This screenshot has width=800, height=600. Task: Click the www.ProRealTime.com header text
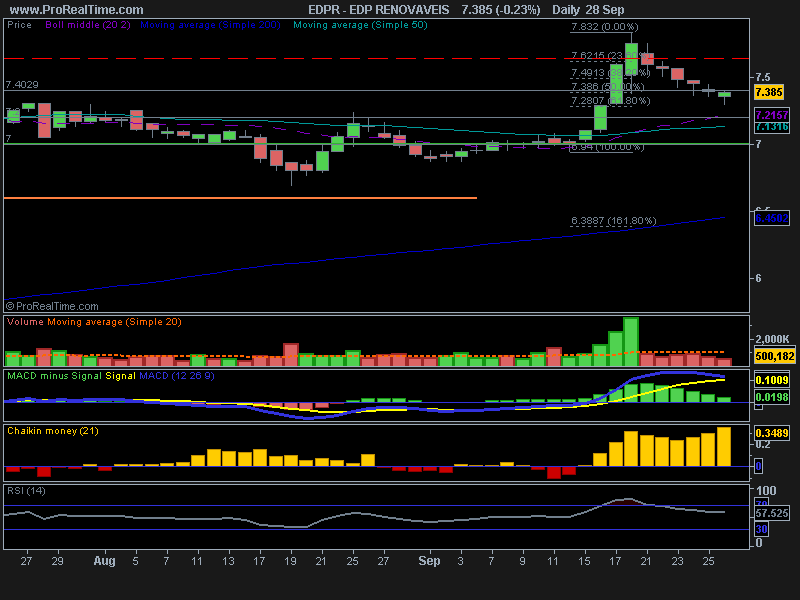pos(77,10)
